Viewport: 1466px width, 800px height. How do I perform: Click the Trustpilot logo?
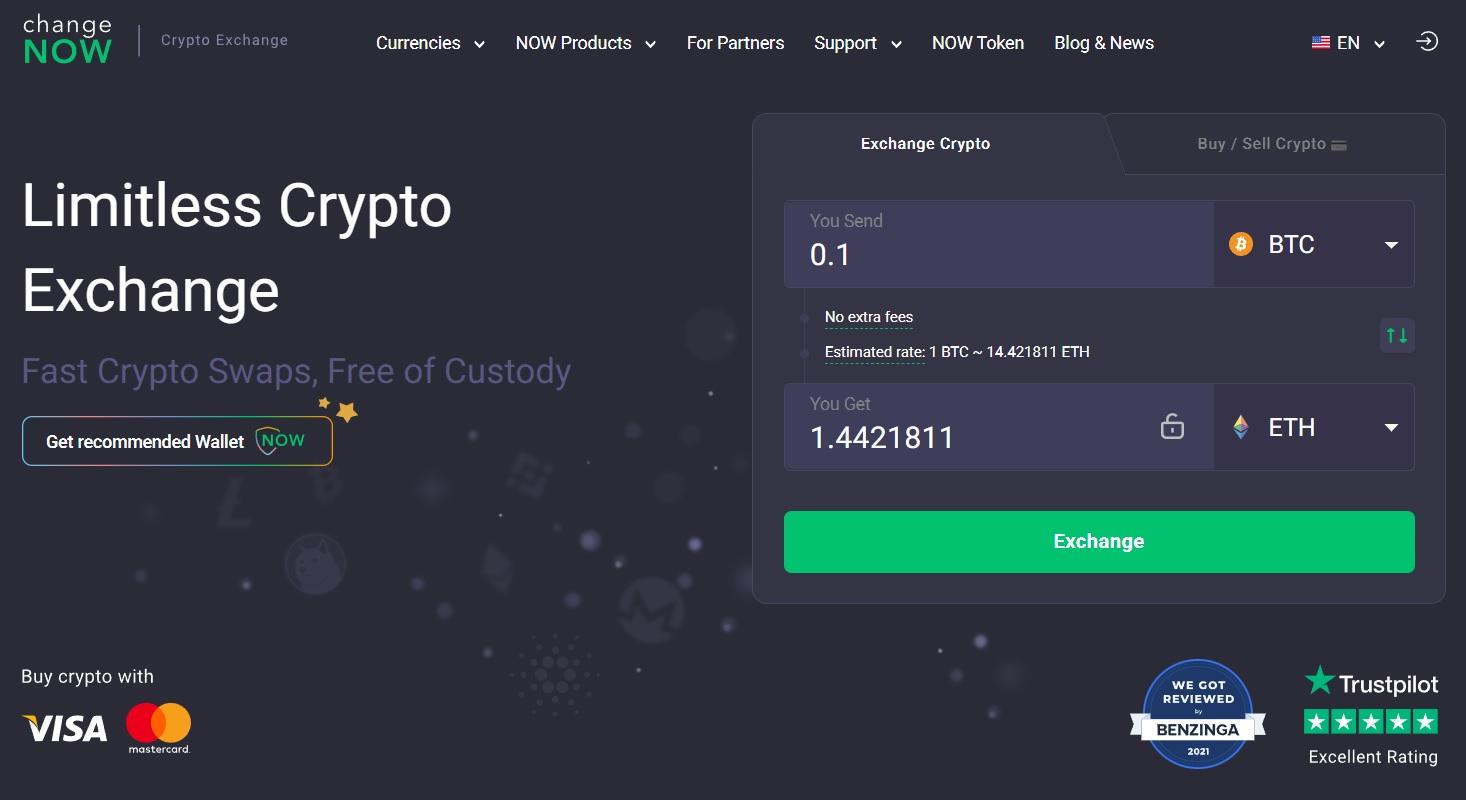point(1371,683)
